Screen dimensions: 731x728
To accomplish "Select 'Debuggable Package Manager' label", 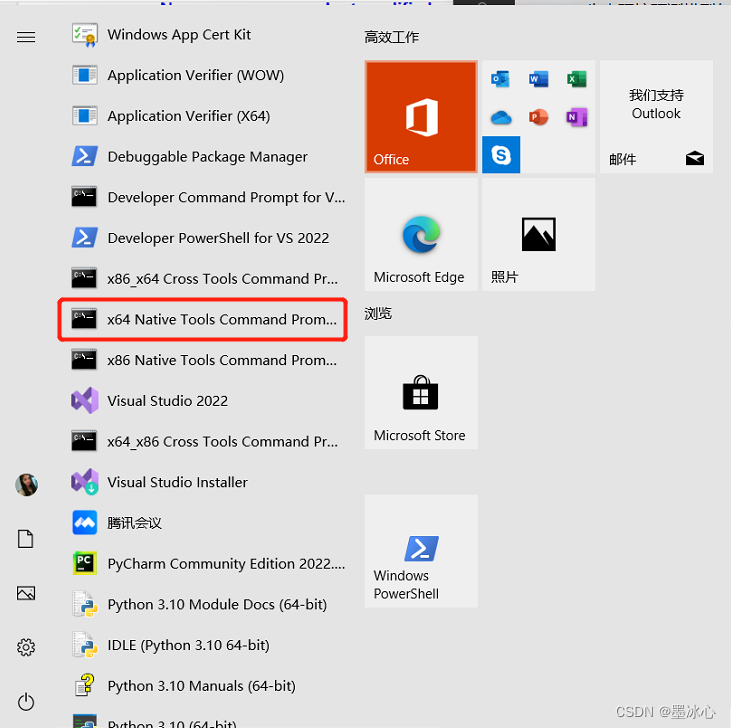I will click(207, 157).
